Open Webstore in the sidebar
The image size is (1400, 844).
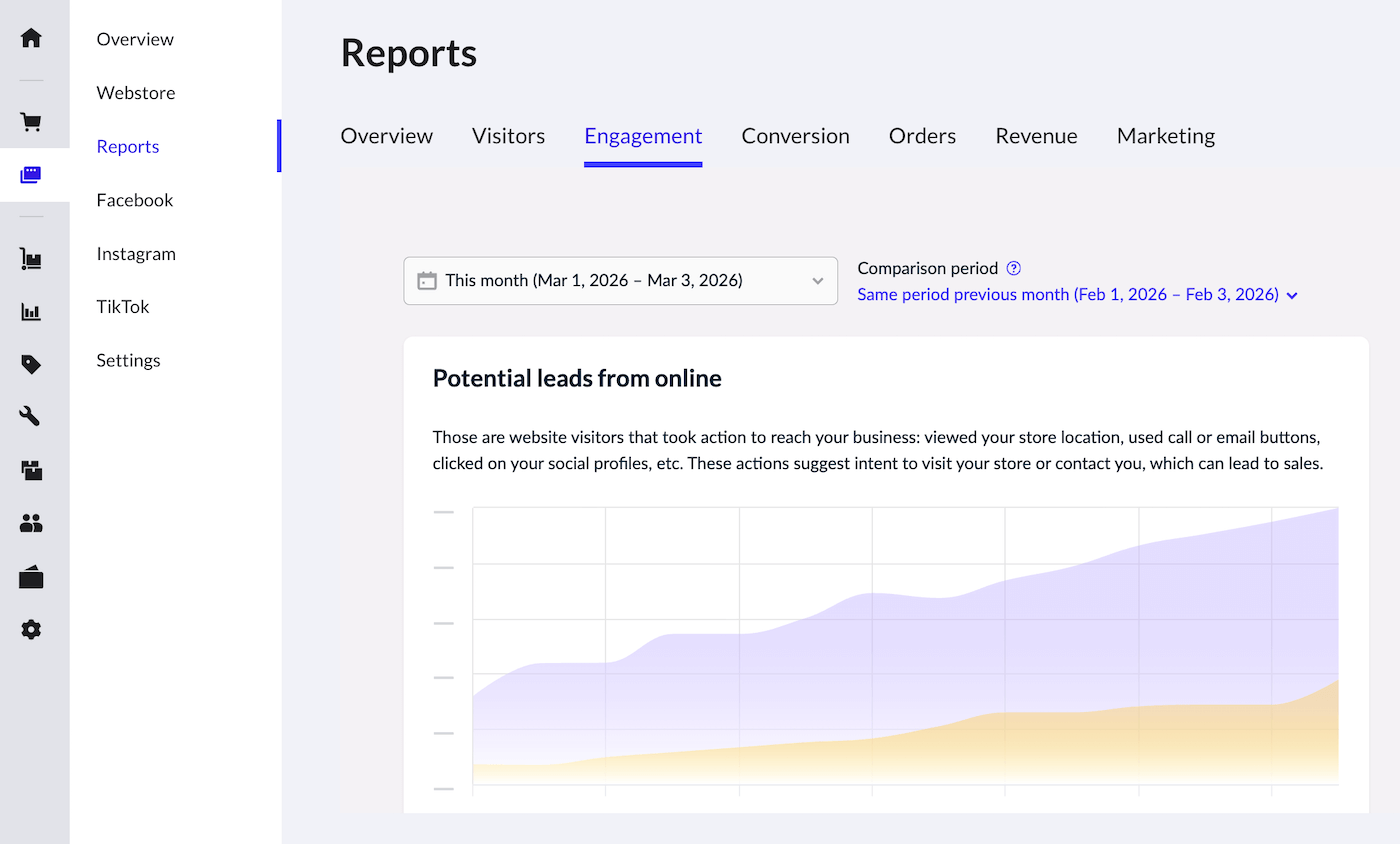coord(136,93)
